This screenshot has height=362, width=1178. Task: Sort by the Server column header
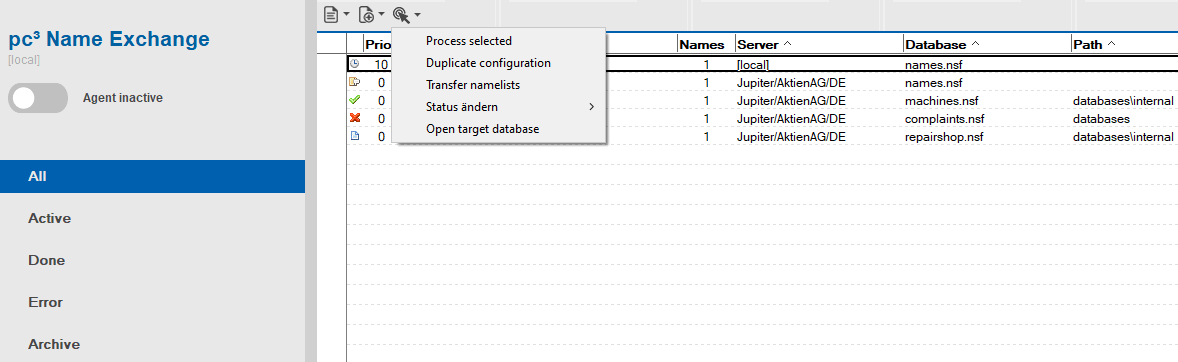point(819,44)
